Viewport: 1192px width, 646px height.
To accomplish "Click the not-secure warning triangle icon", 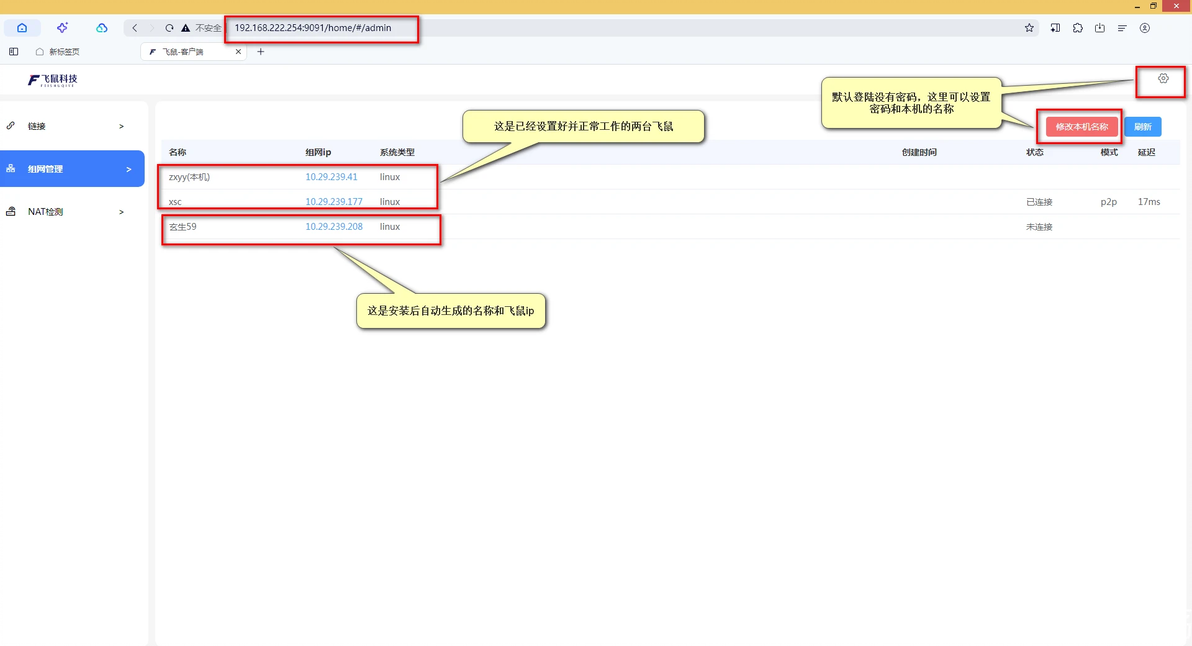I will point(185,28).
